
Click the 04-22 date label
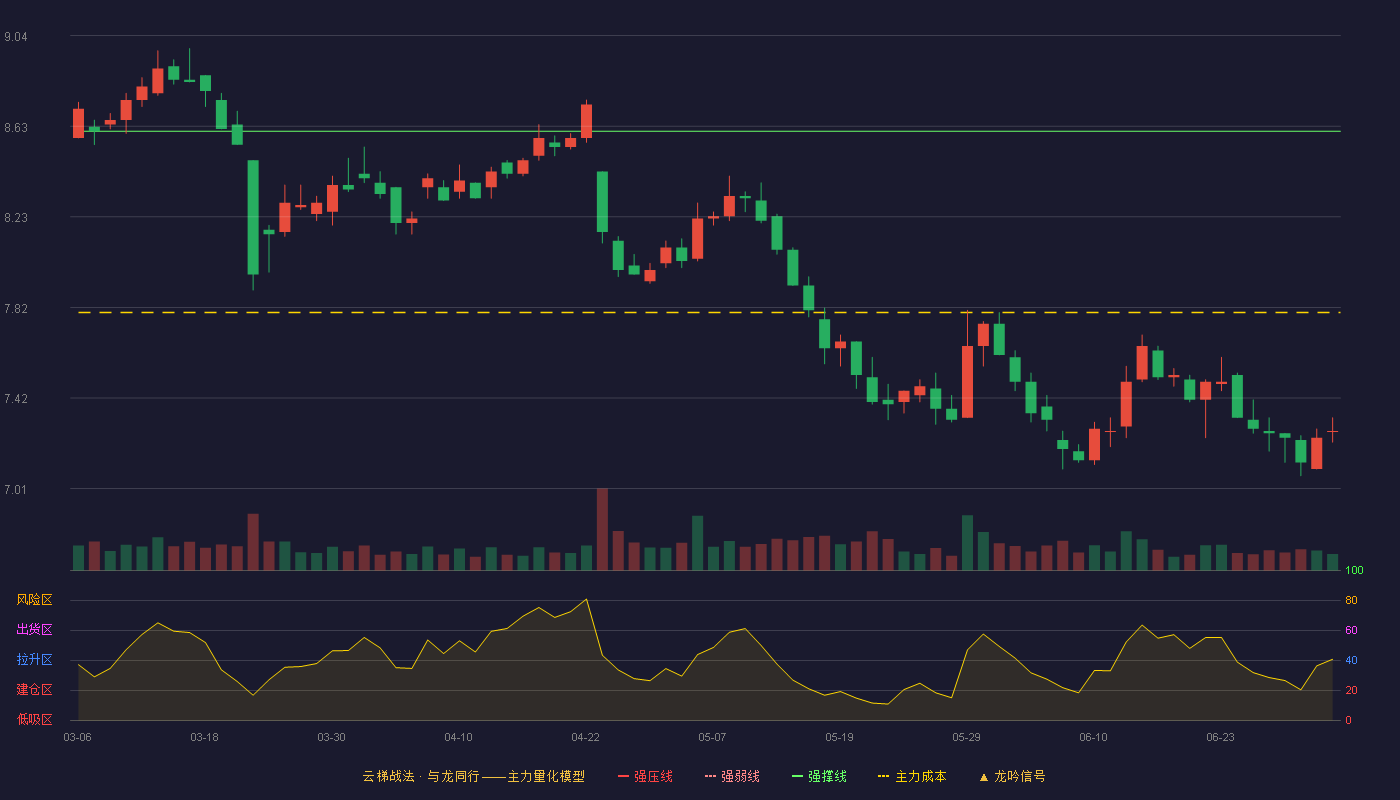[x=585, y=737]
